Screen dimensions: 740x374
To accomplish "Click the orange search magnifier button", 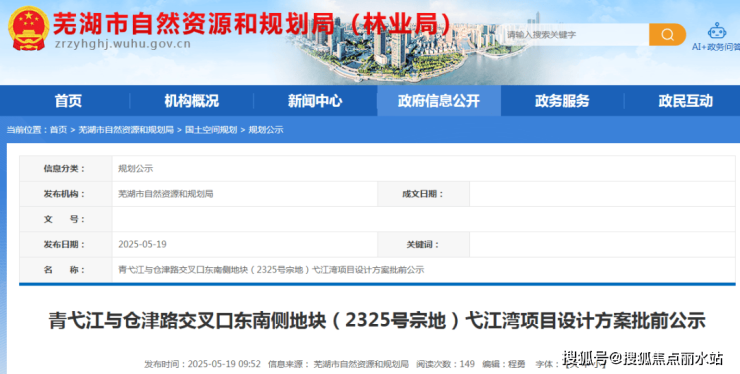I will [667, 34].
